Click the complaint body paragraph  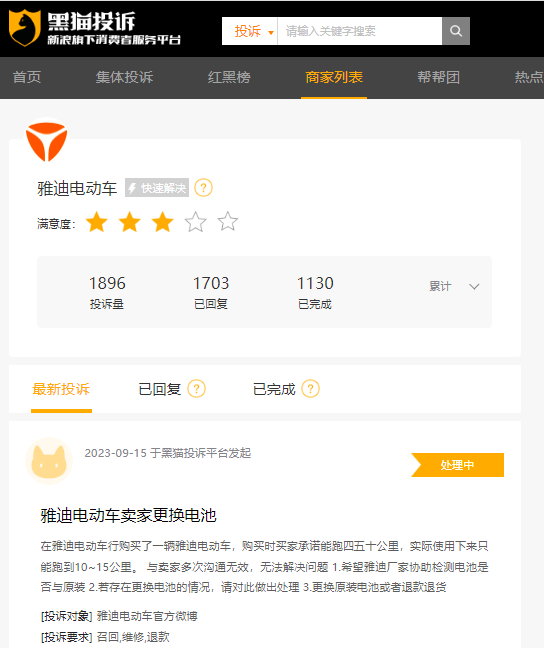265,567
